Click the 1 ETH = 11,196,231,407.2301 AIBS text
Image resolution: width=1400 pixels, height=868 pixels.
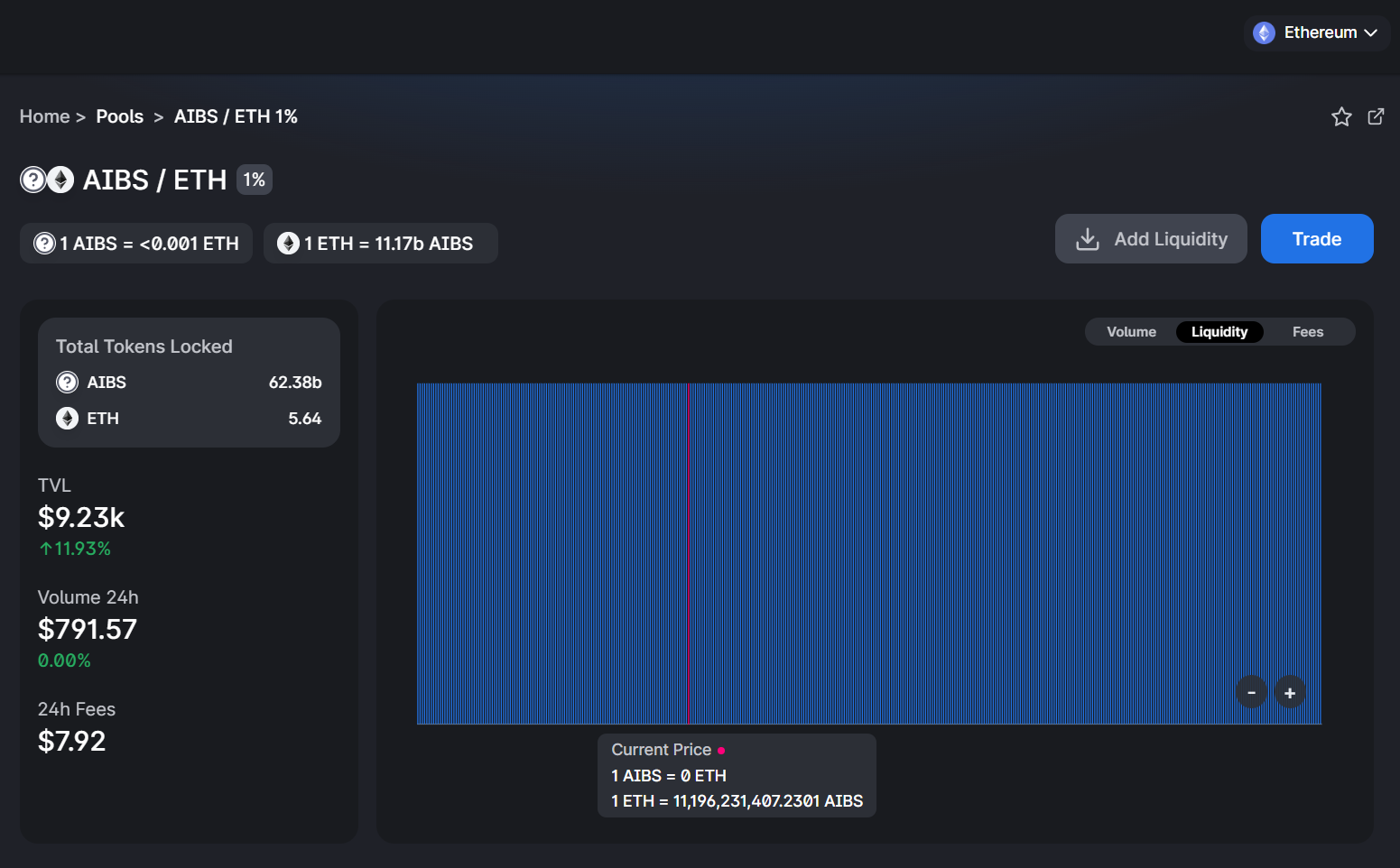tap(737, 801)
